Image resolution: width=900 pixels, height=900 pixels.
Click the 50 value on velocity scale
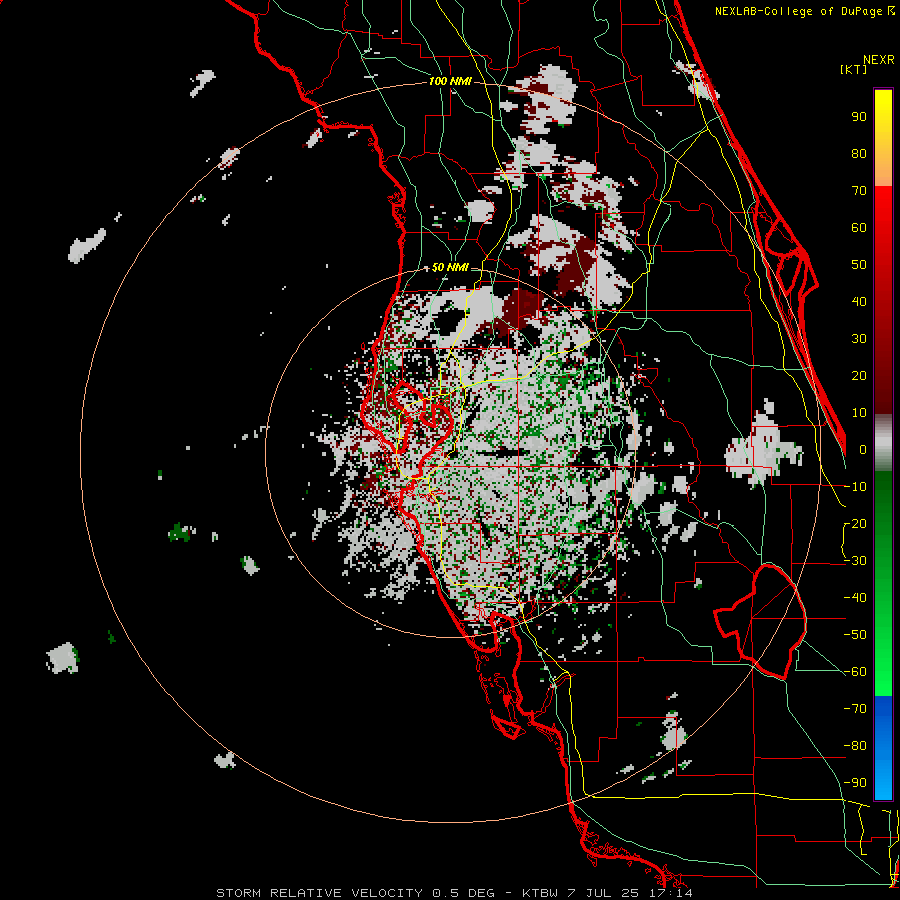tap(859, 265)
